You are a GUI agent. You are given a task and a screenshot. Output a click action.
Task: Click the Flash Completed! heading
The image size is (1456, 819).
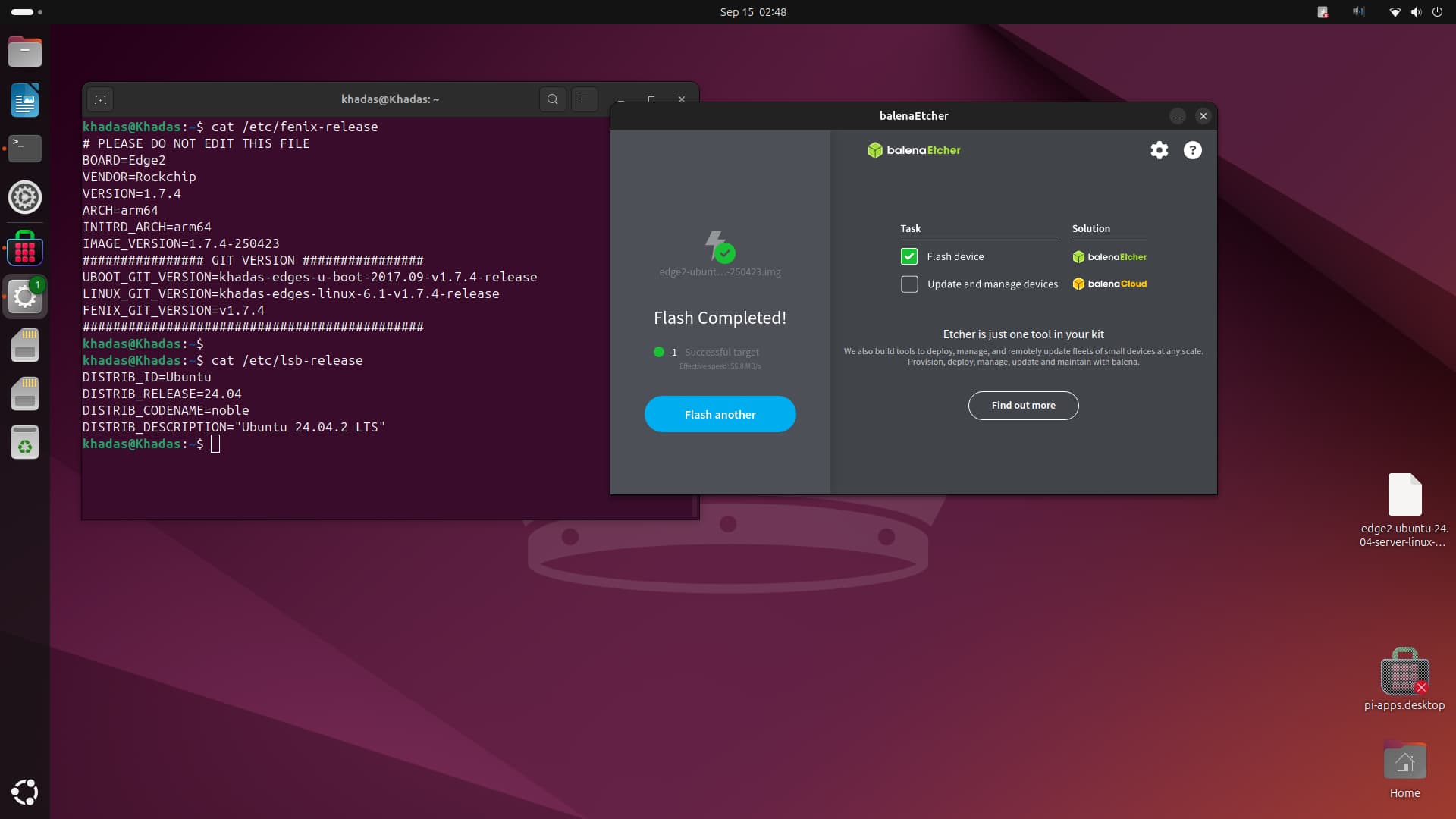pos(720,318)
